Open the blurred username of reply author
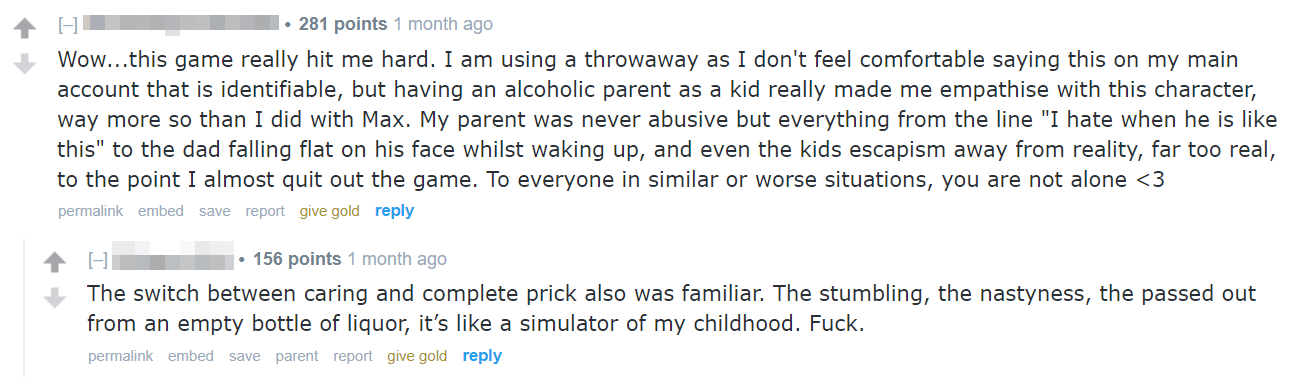Image resolution: width=1293 pixels, height=377 pixels. click(173, 258)
